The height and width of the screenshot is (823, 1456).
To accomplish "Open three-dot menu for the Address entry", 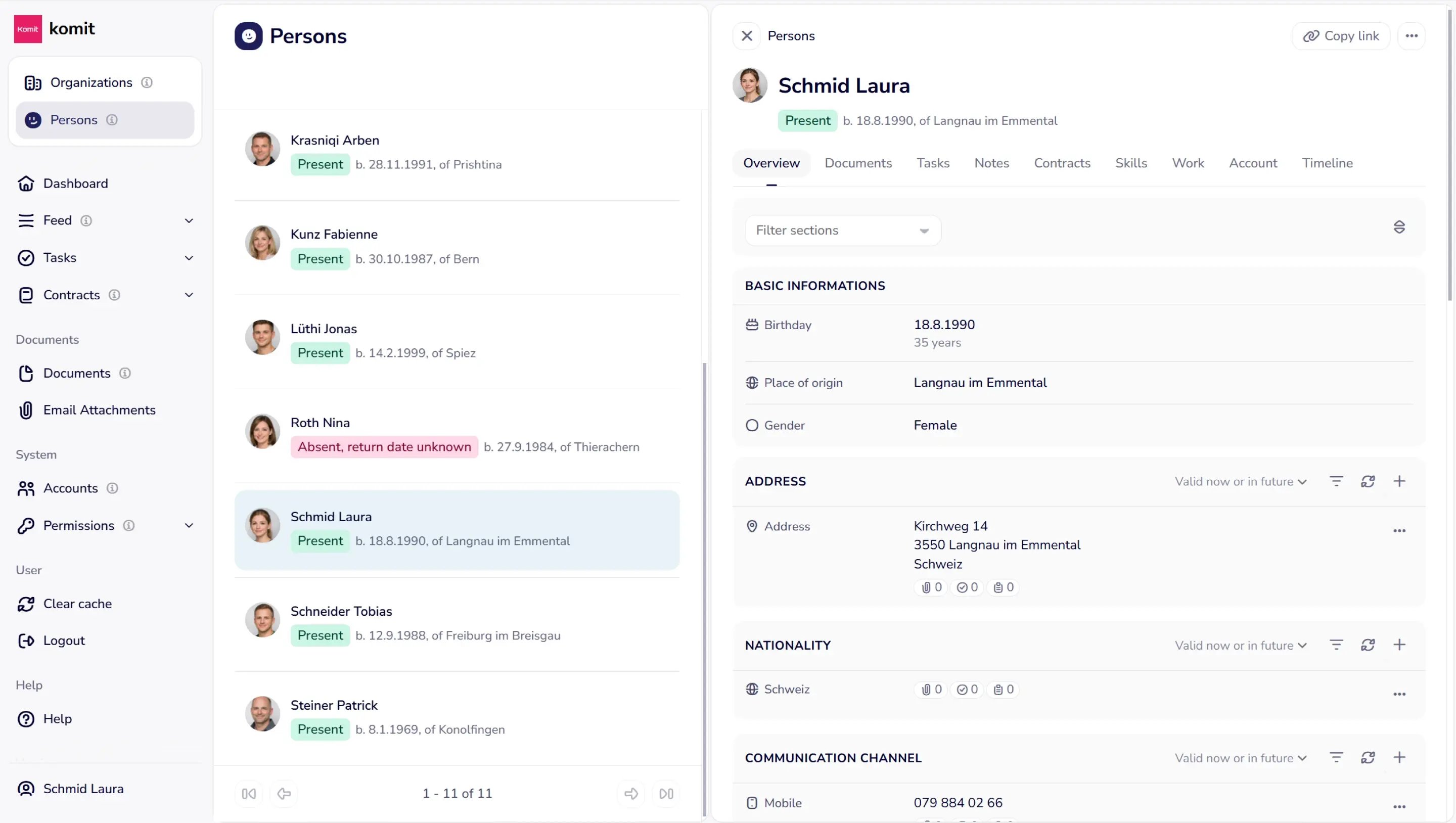I will click(x=1399, y=530).
